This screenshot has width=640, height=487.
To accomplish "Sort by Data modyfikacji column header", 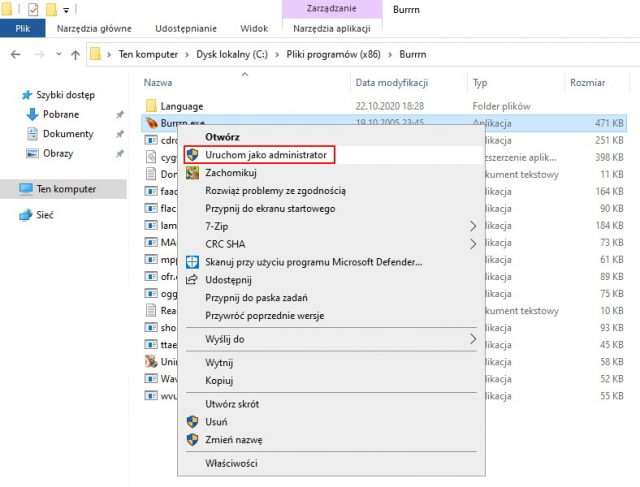I will 391,83.
